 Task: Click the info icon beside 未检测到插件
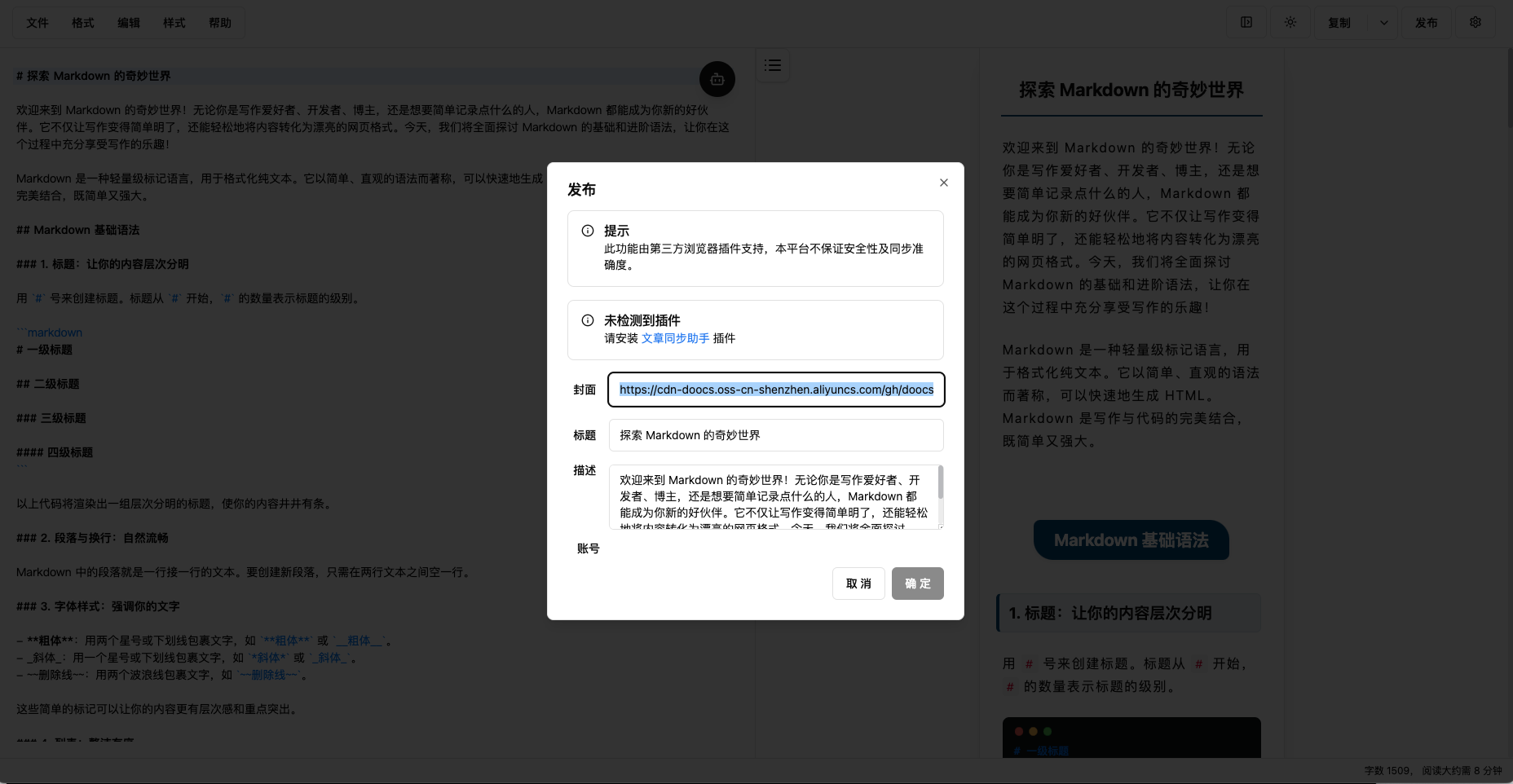(x=587, y=320)
